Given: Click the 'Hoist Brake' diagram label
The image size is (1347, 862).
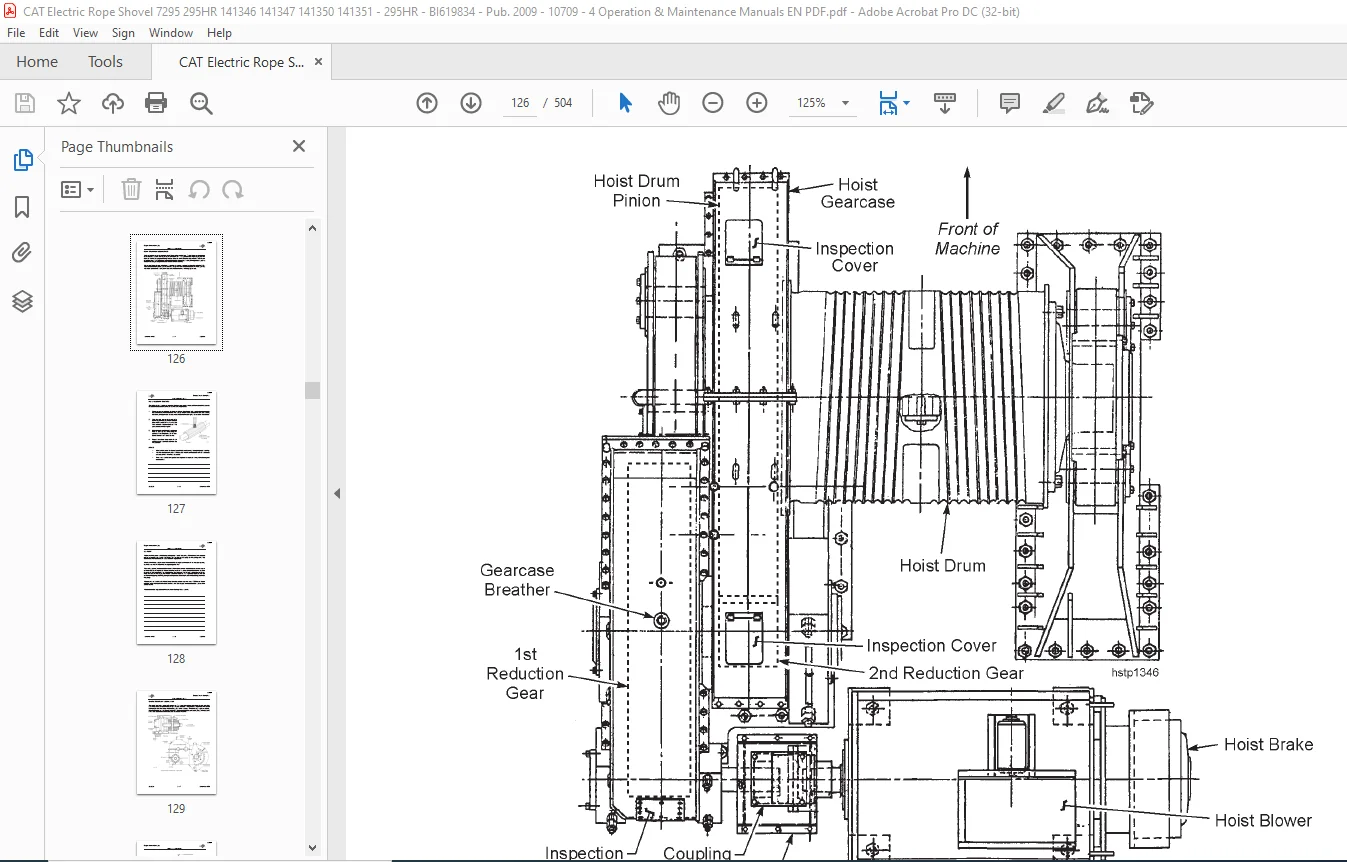Looking at the screenshot, I should click(x=1268, y=745).
